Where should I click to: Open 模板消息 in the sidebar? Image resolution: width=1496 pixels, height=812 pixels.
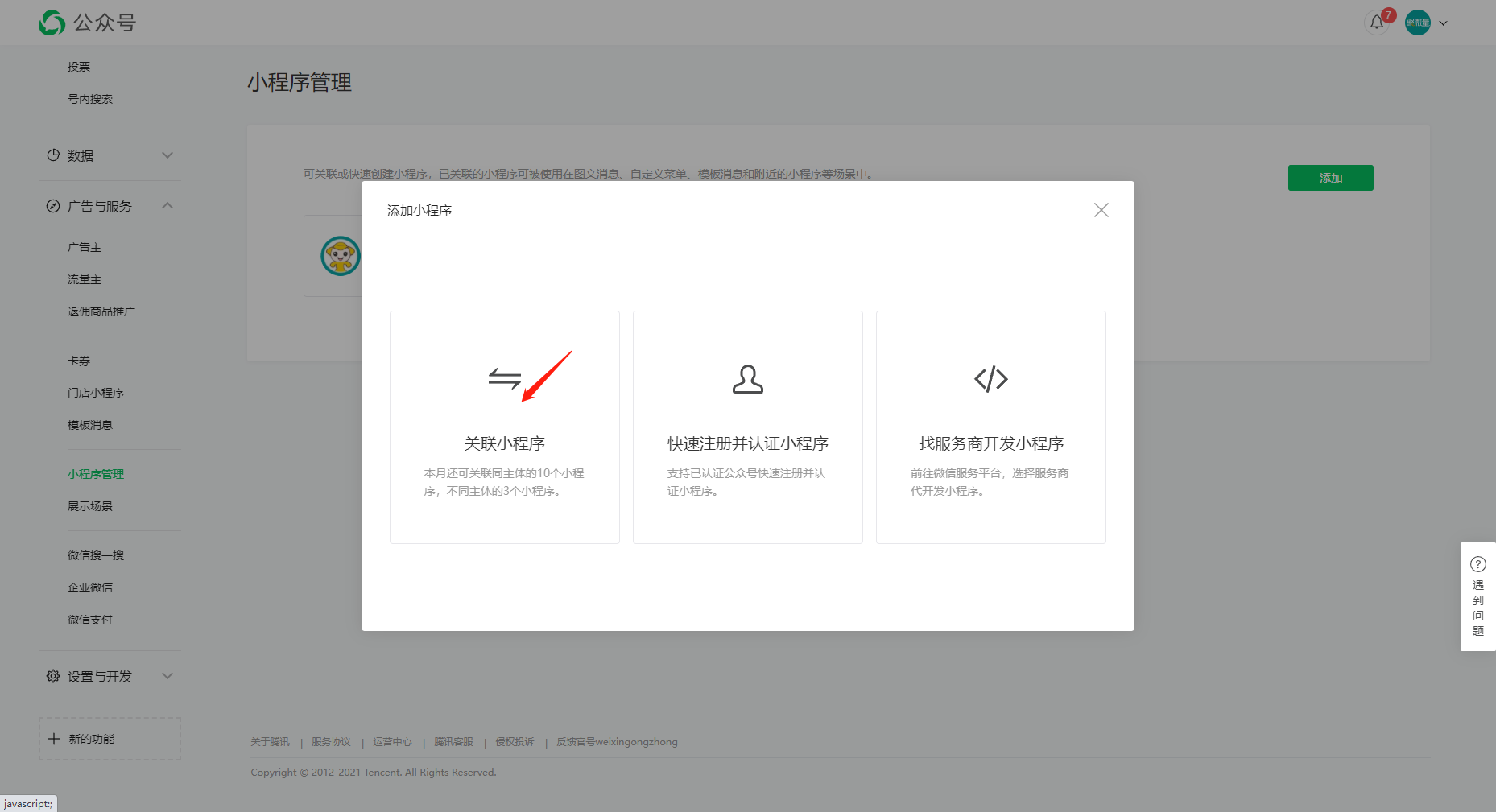90,425
